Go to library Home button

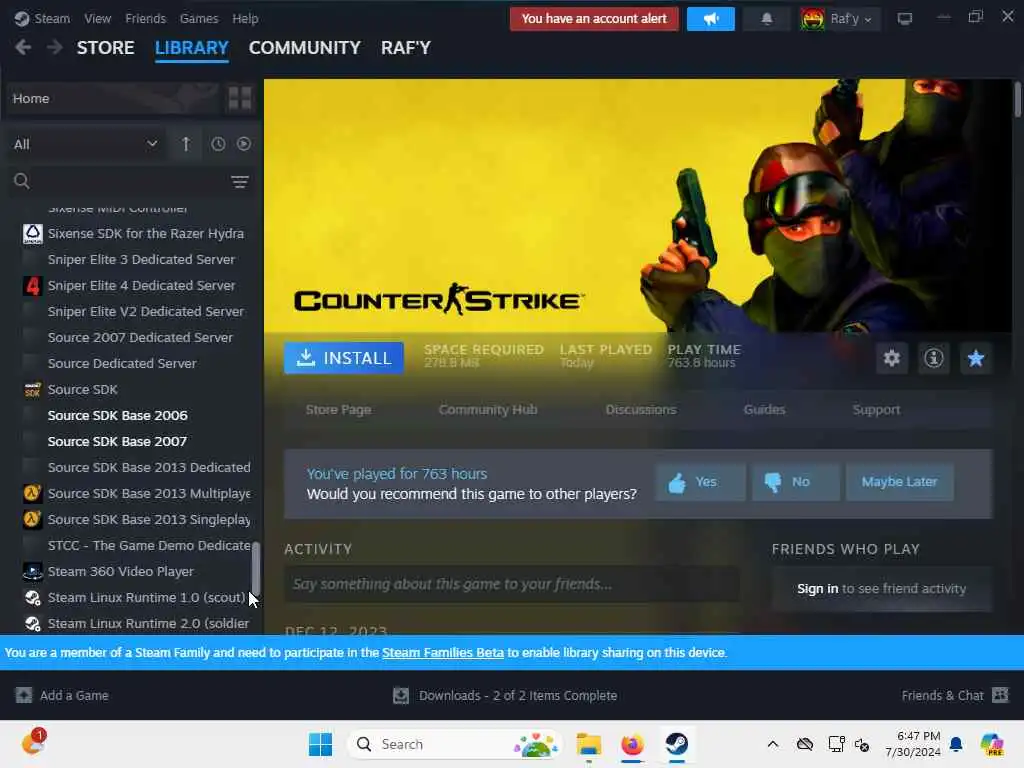112,98
